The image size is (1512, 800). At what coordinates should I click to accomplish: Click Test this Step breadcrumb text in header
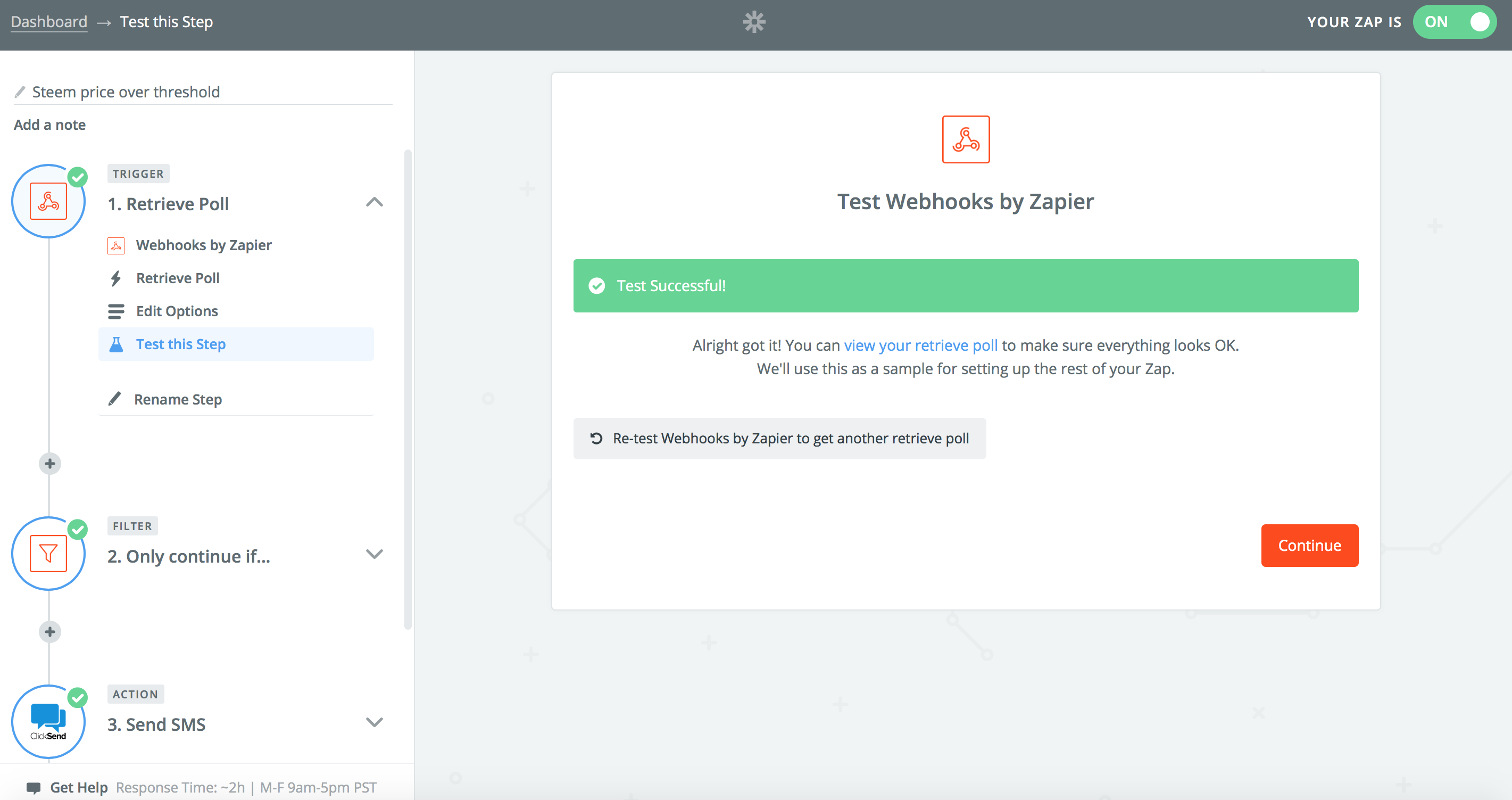tap(166, 22)
